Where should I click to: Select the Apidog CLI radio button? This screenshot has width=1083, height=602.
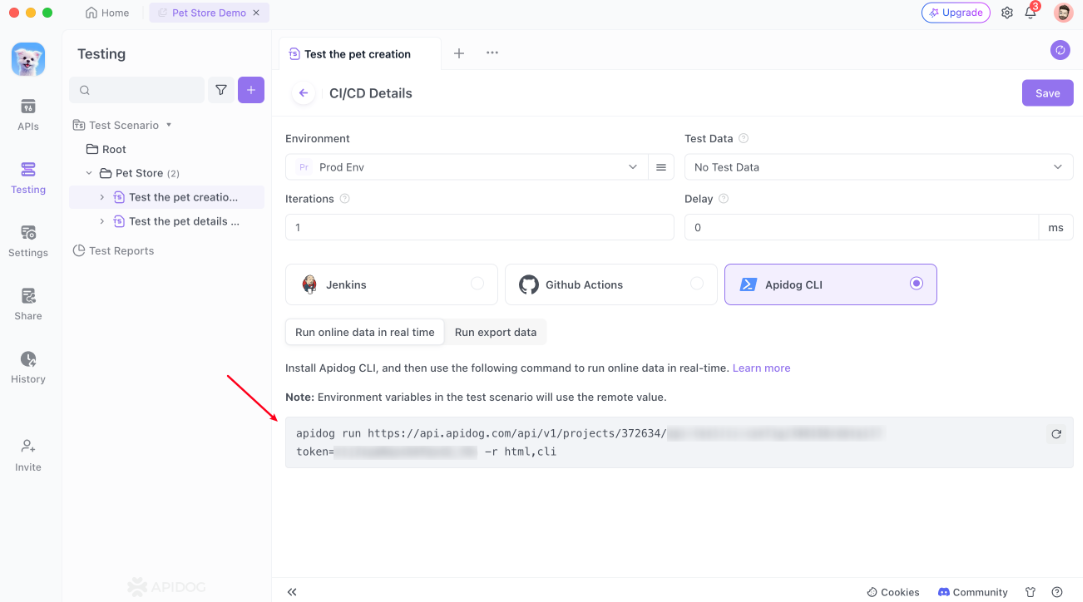(x=916, y=283)
